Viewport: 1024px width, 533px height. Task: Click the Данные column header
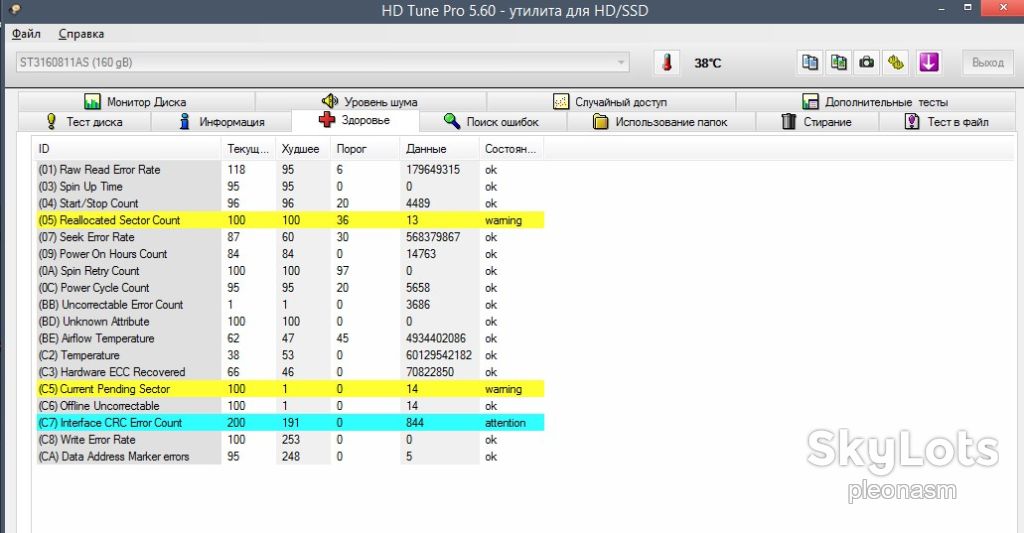click(x=440, y=149)
